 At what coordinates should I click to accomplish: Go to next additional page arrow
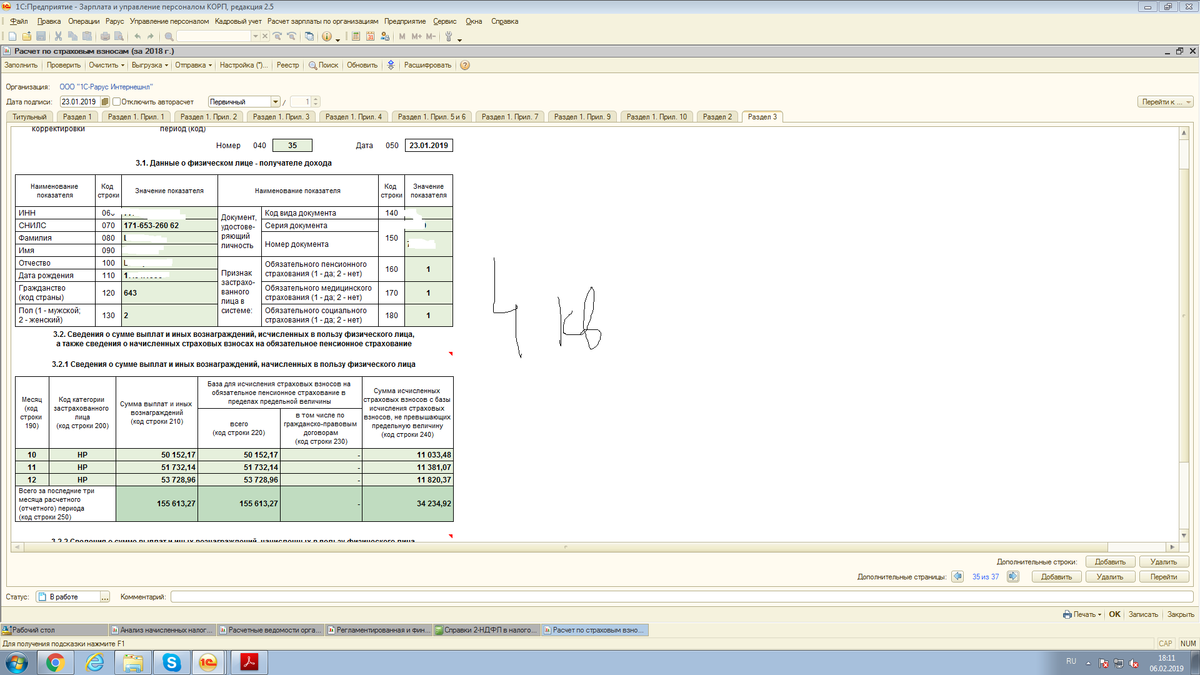(x=1013, y=576)
